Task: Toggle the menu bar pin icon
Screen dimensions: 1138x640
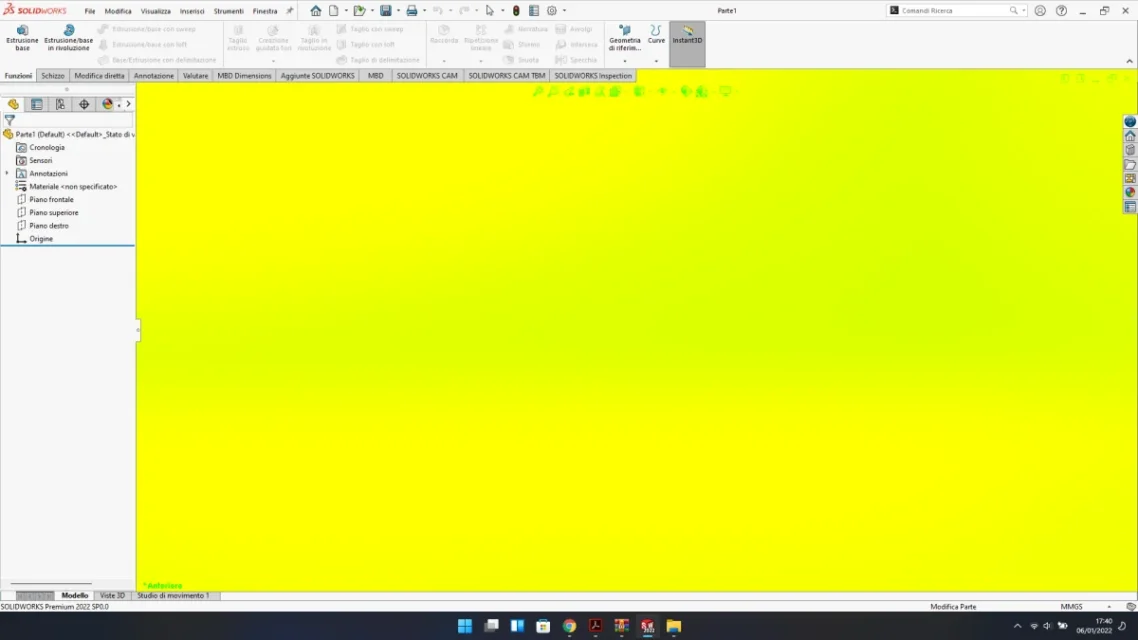Action: pos(290,11)
